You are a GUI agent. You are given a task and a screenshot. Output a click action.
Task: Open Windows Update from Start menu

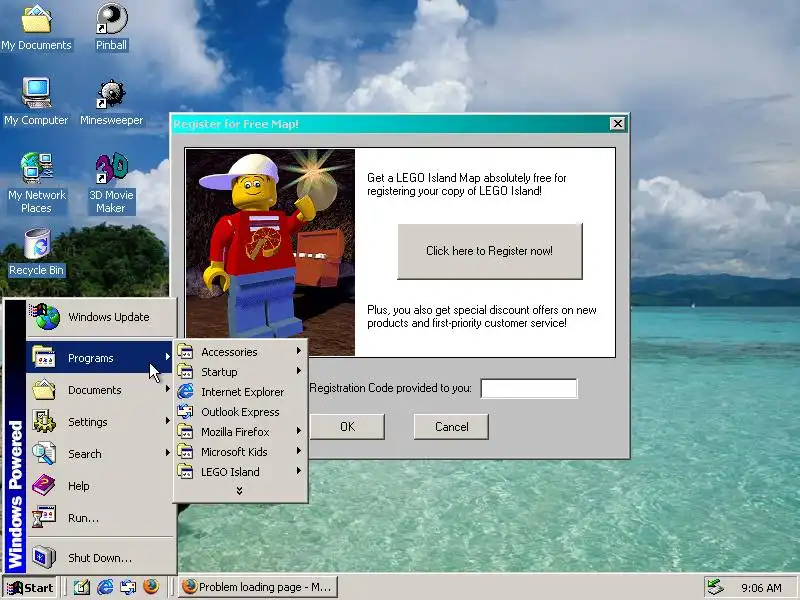coord(101,317)
